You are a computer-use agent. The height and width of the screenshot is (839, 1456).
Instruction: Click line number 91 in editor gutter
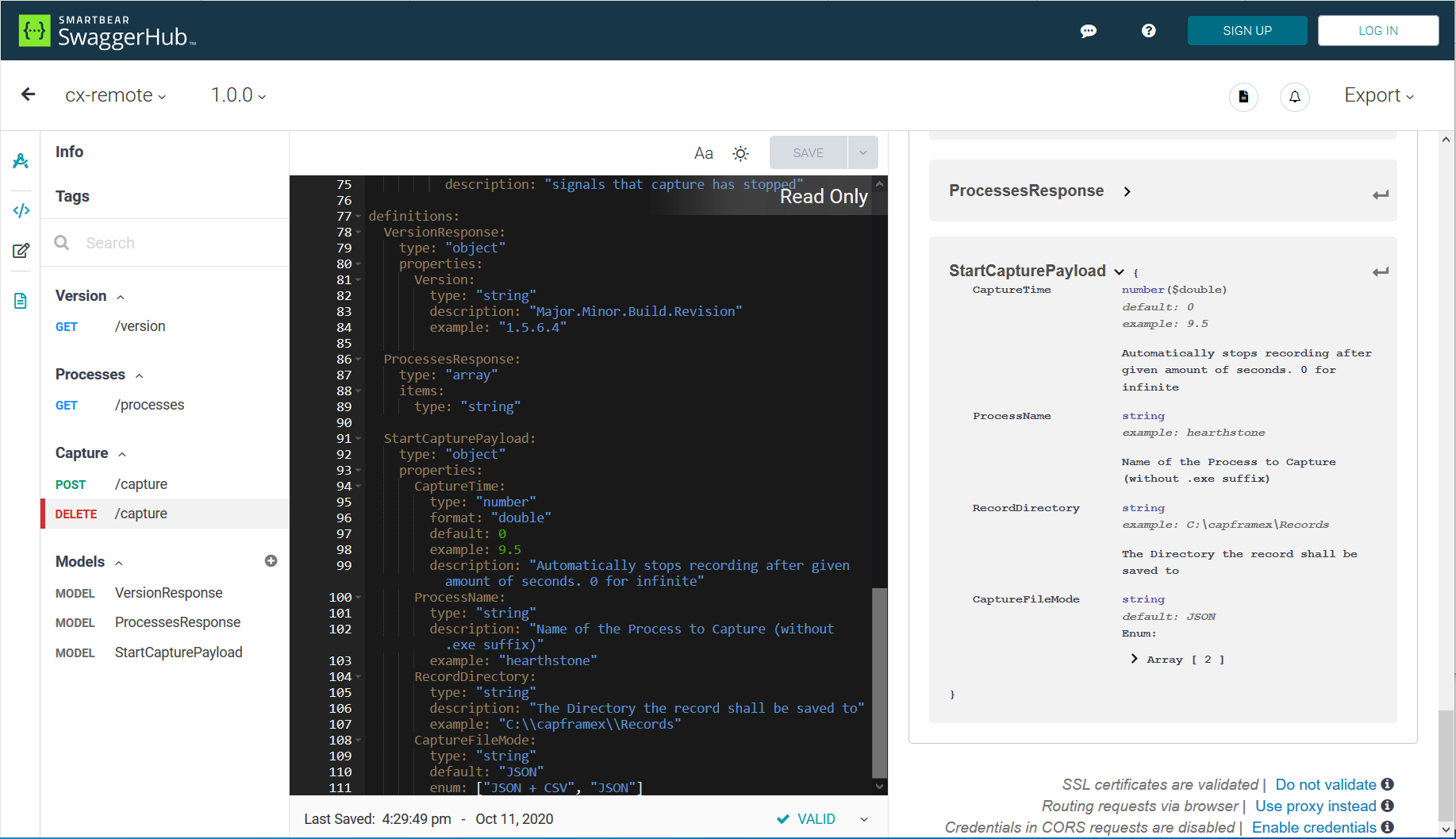[344, 438]
